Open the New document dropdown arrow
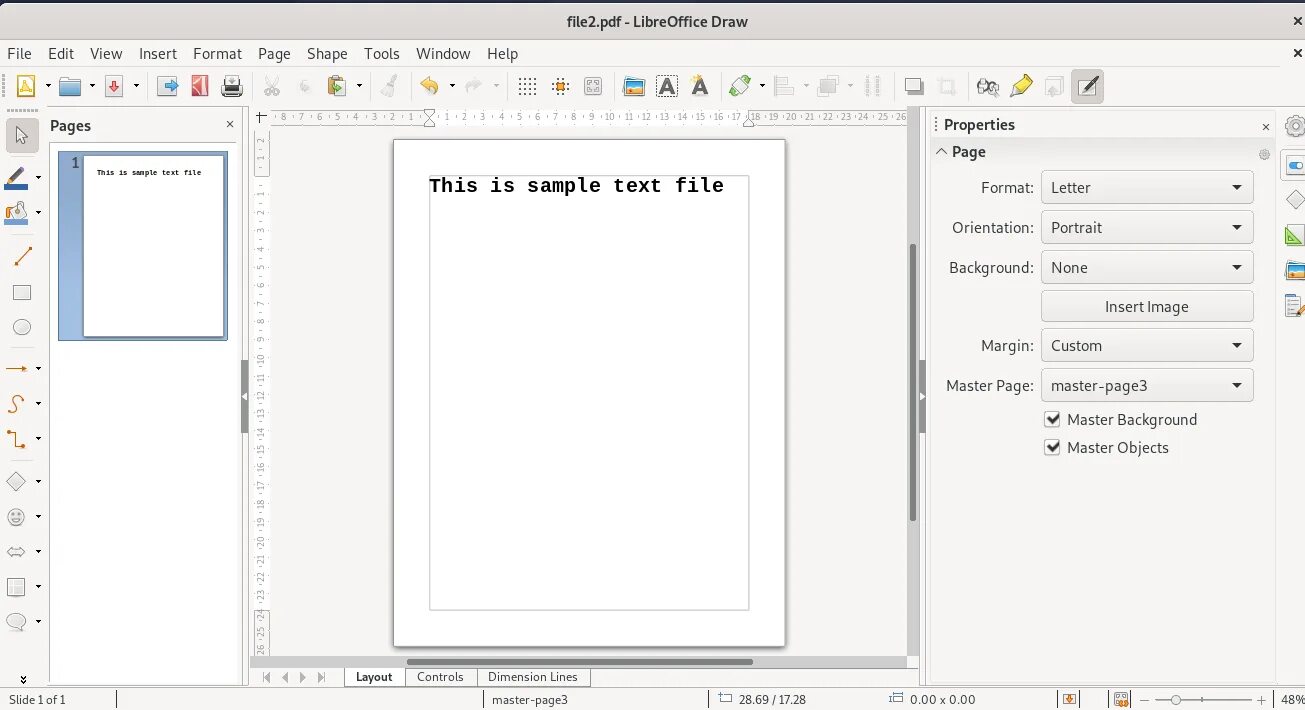 click(47, 86)
